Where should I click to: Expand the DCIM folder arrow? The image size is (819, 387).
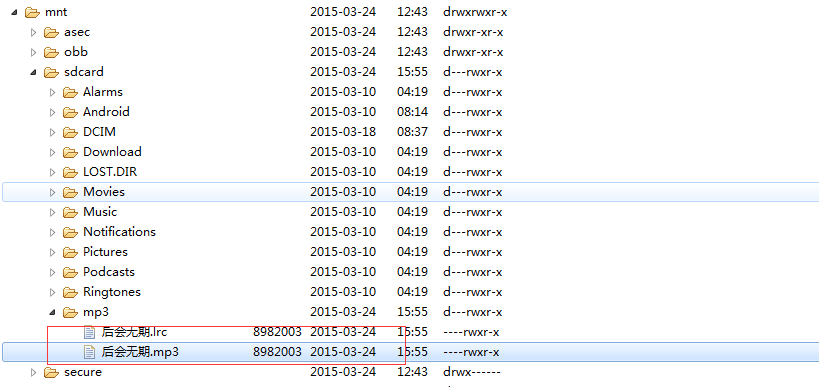point(52,132)
